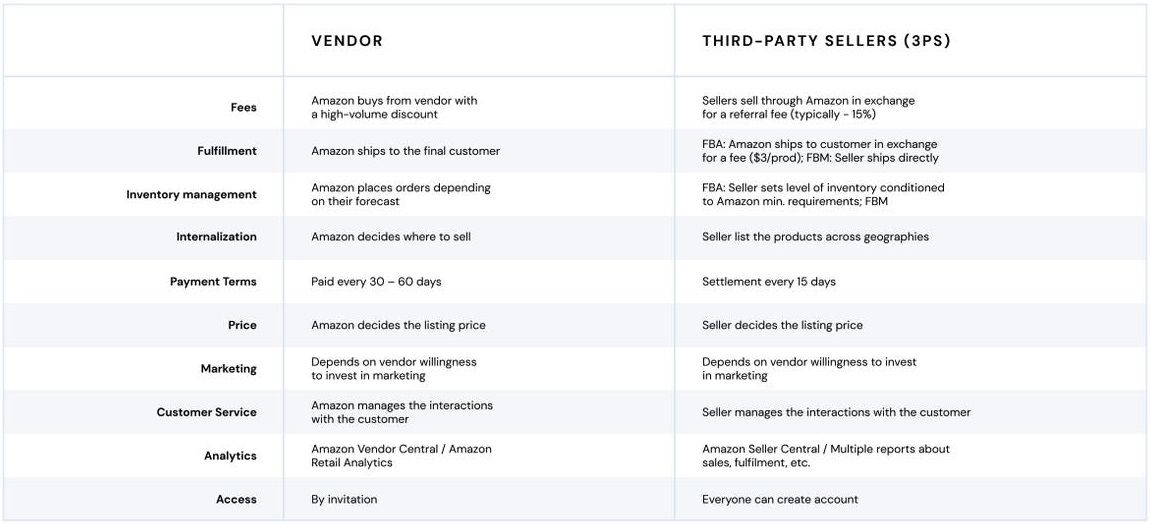Click the VENDOR column header
This screenshot has height=524, width=1151.
click(x=347, y=41)
